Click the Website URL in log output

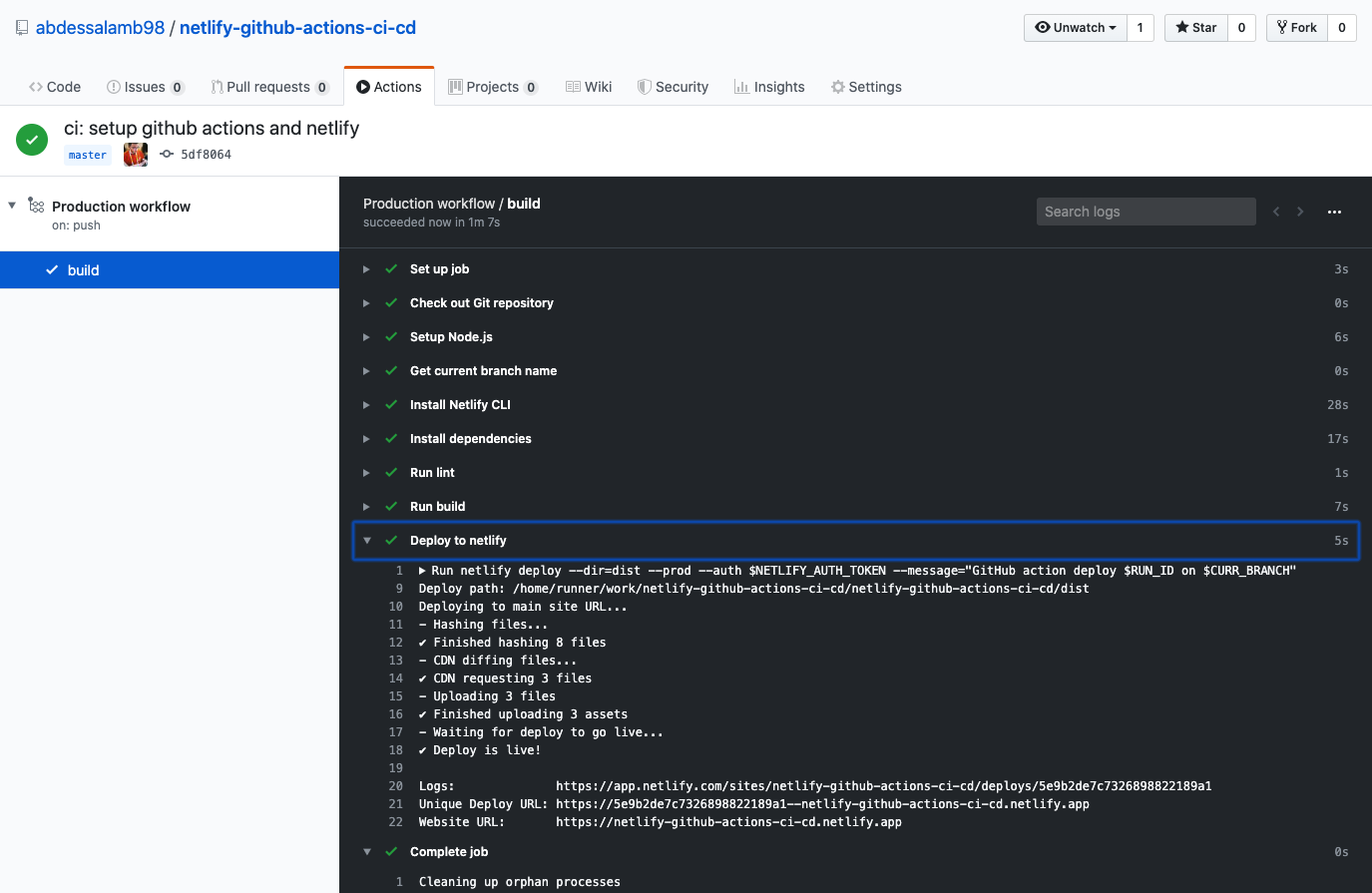[728, 822]
